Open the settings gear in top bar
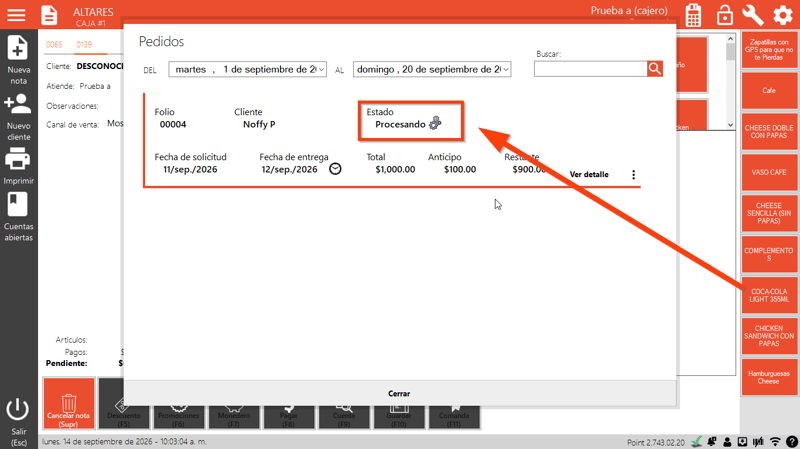The width and height of the screenshot is (800, 449). tap(783, 15)
